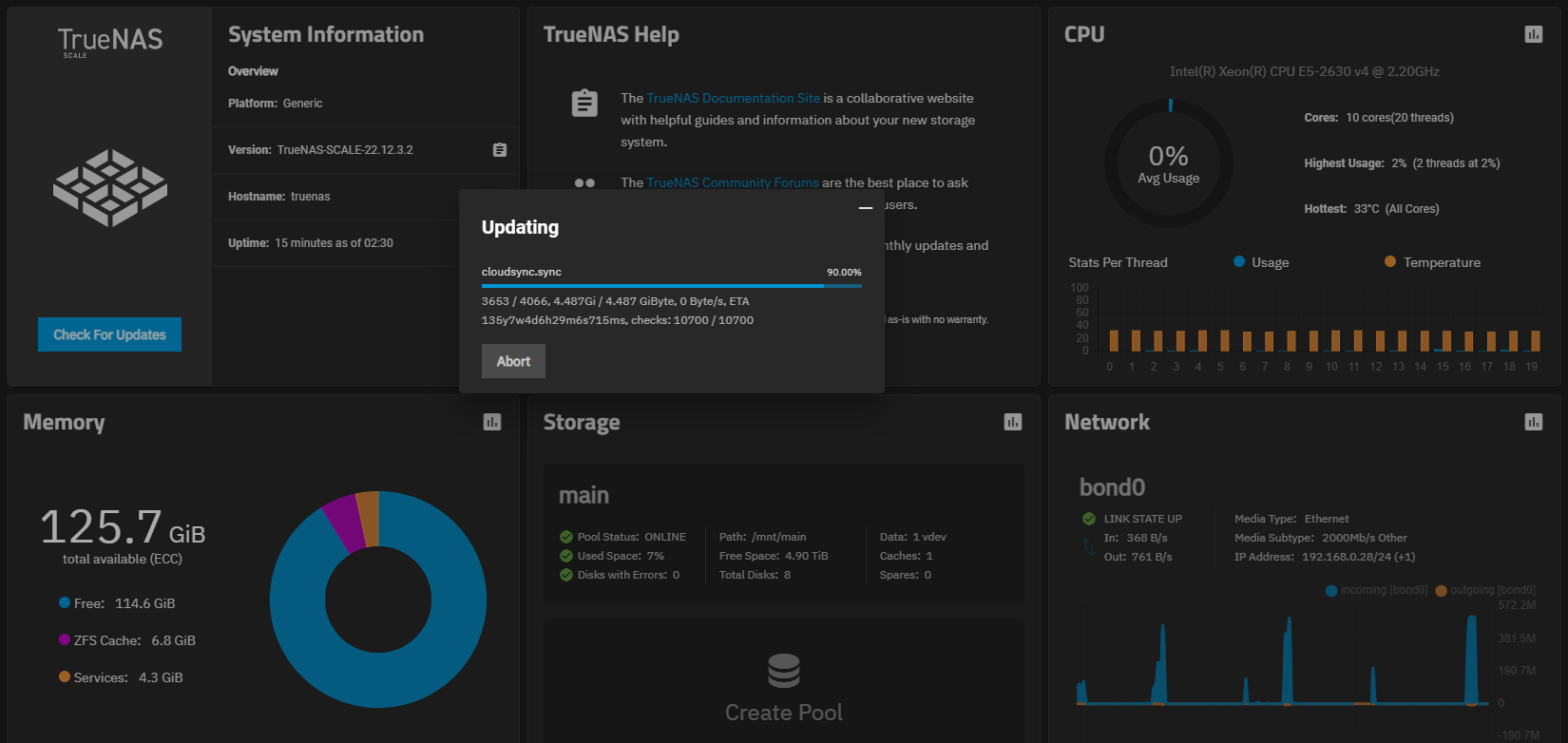Toggle Usage legend in CPU chart
The height and width of the screenshot is (743, 1568).
(1261, 262)
